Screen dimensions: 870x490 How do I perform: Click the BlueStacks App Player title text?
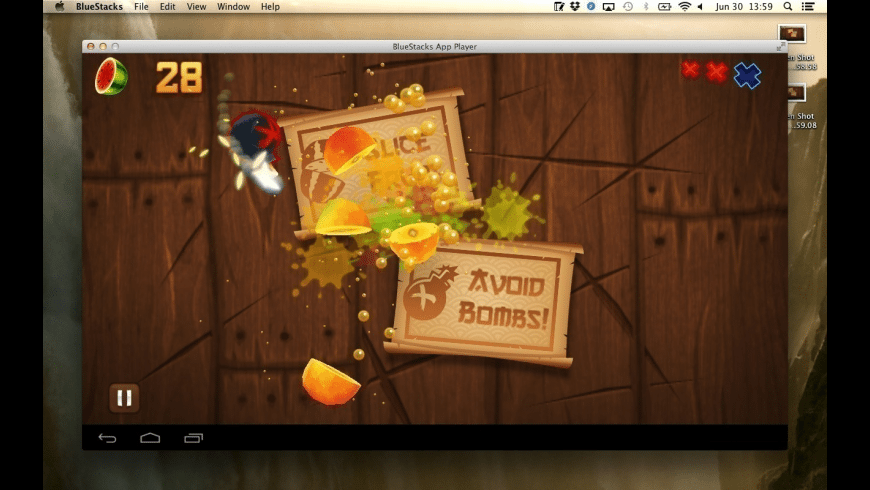click(x=434, y=47)
